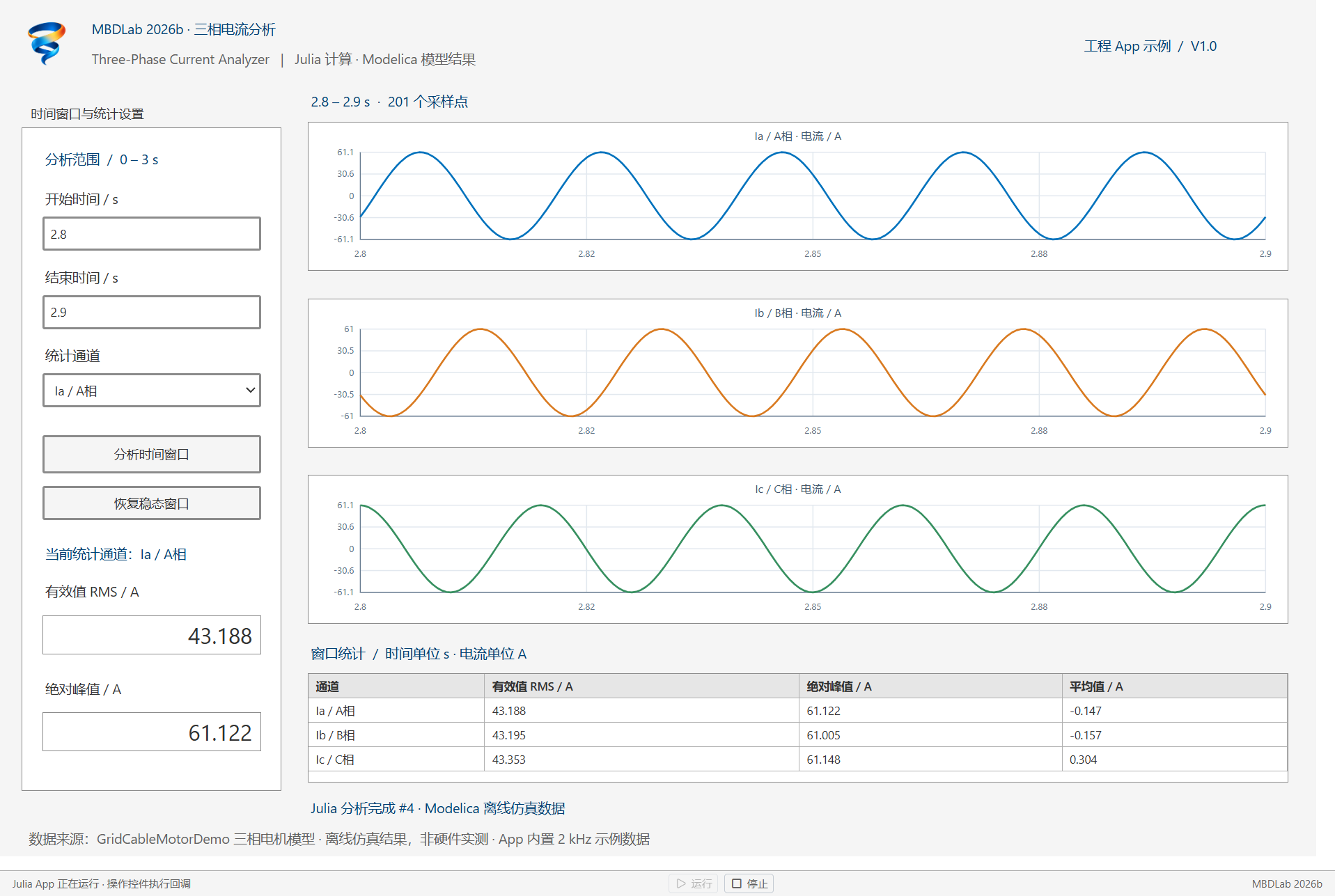1335x896 pixels.
Task: Click the Ia A相 current waveform chart
Action: pos(797,196)
